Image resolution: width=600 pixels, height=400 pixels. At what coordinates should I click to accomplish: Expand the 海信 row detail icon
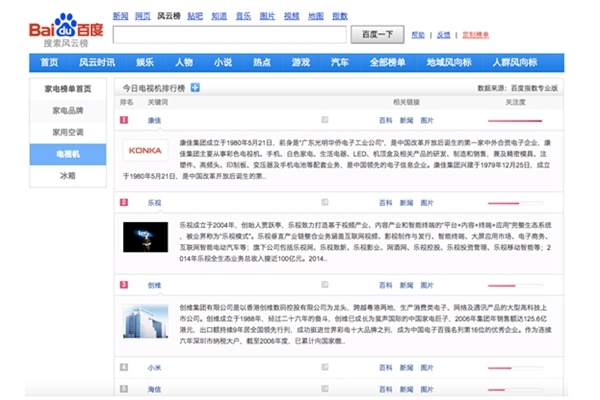coord(325,389)
